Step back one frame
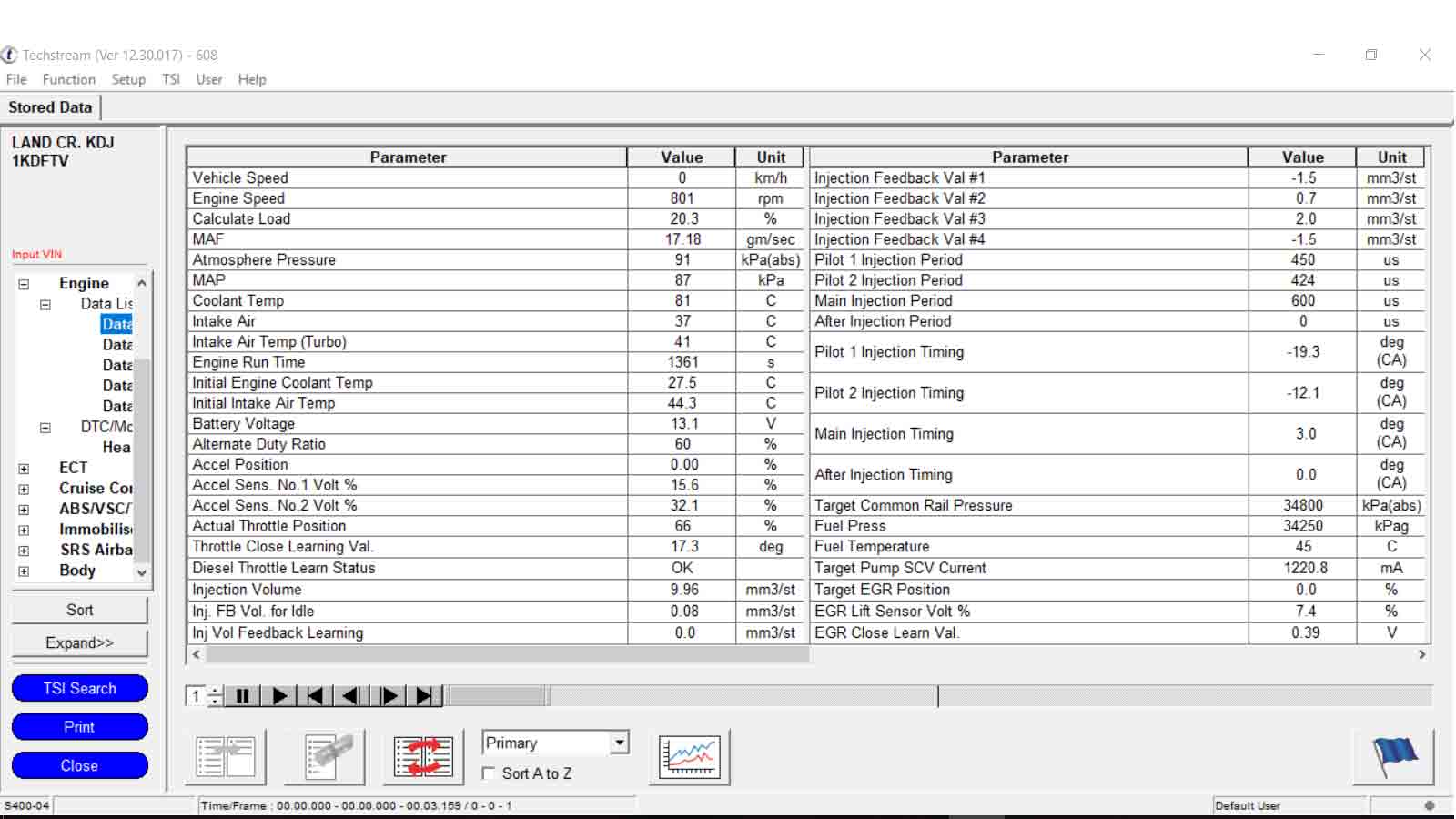 [351, 696]
